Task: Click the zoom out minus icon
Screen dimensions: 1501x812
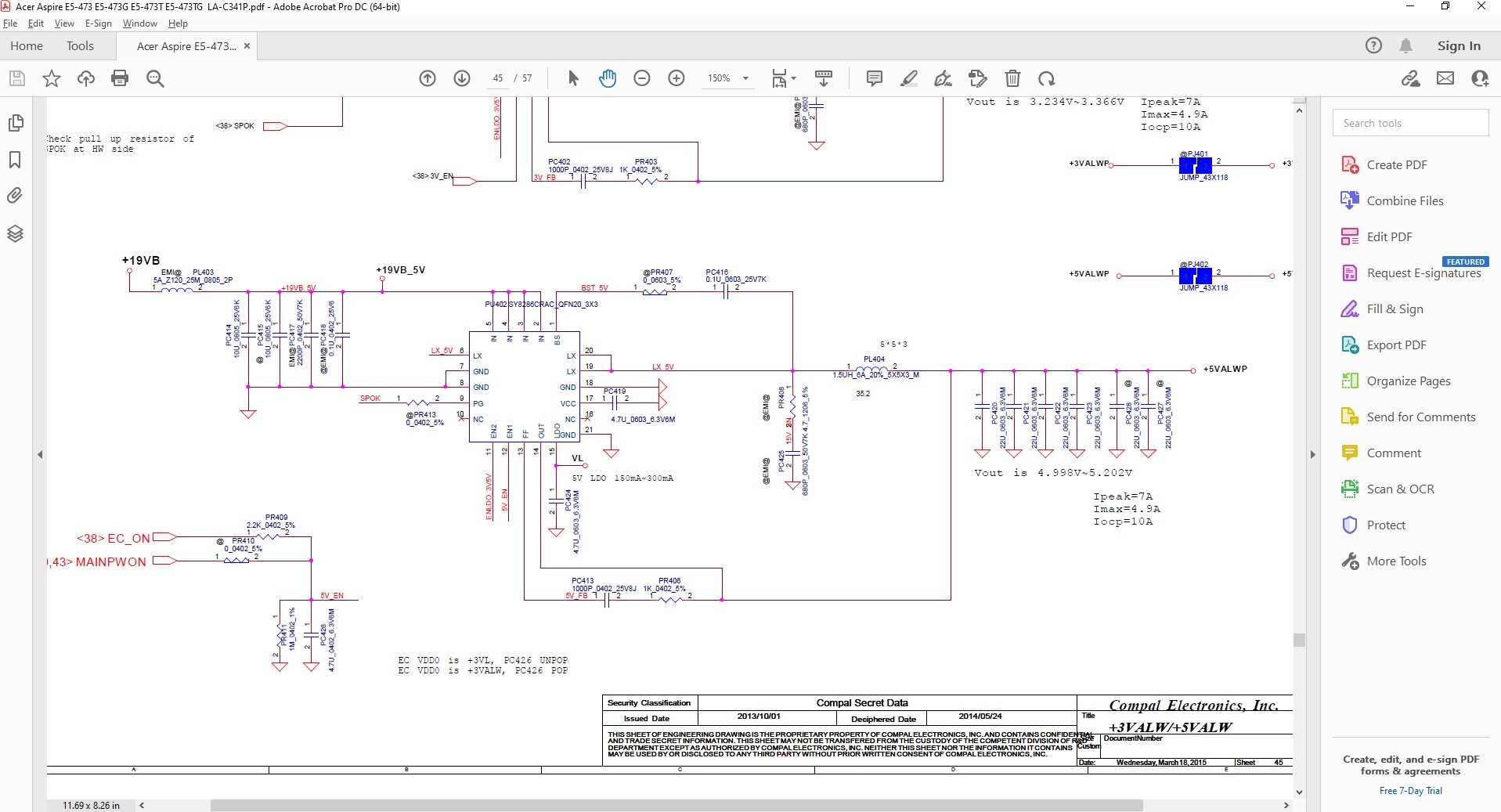Action: click(x=642, y=78)
